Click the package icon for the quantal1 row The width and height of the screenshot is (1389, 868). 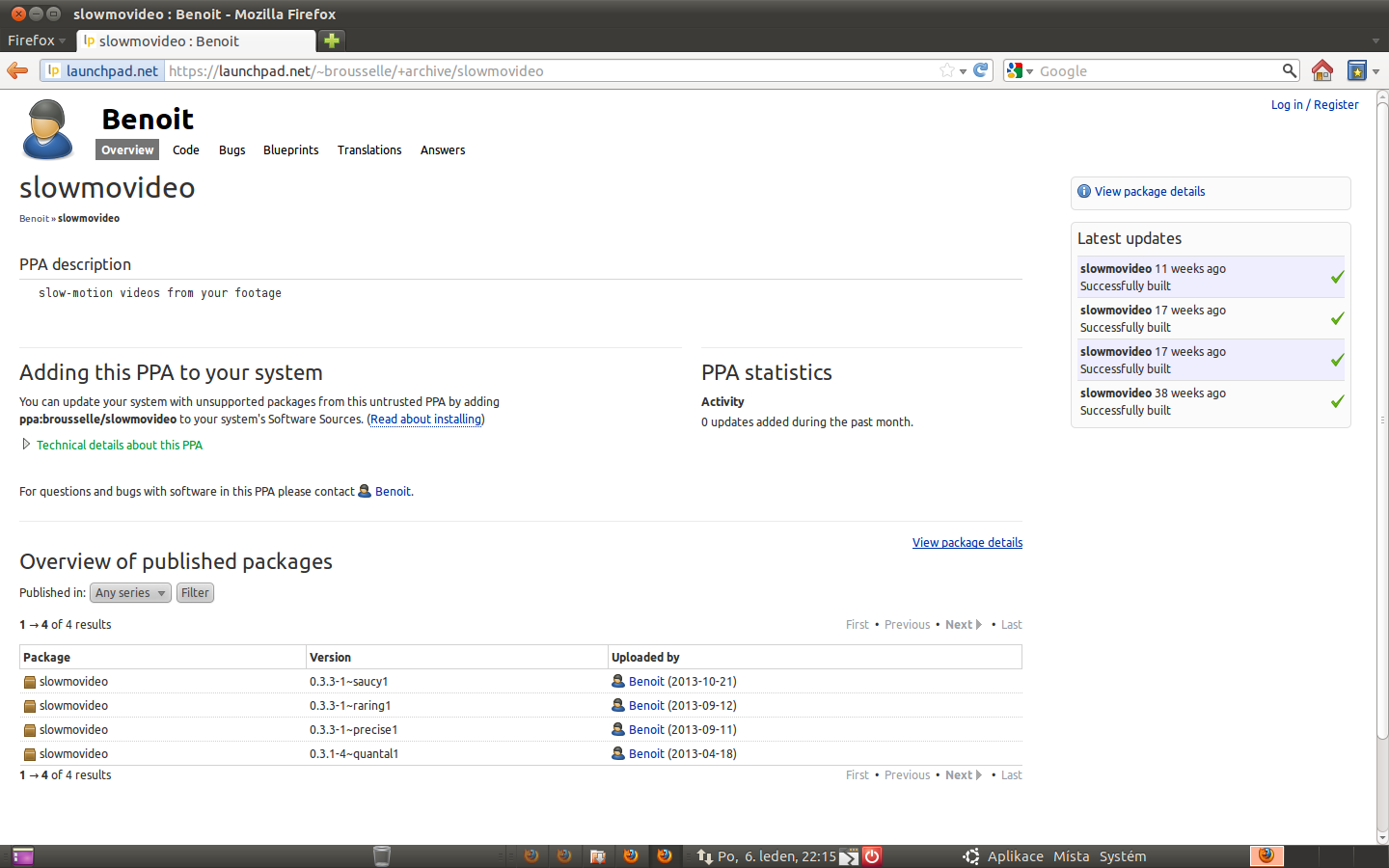tap(30, 754)
